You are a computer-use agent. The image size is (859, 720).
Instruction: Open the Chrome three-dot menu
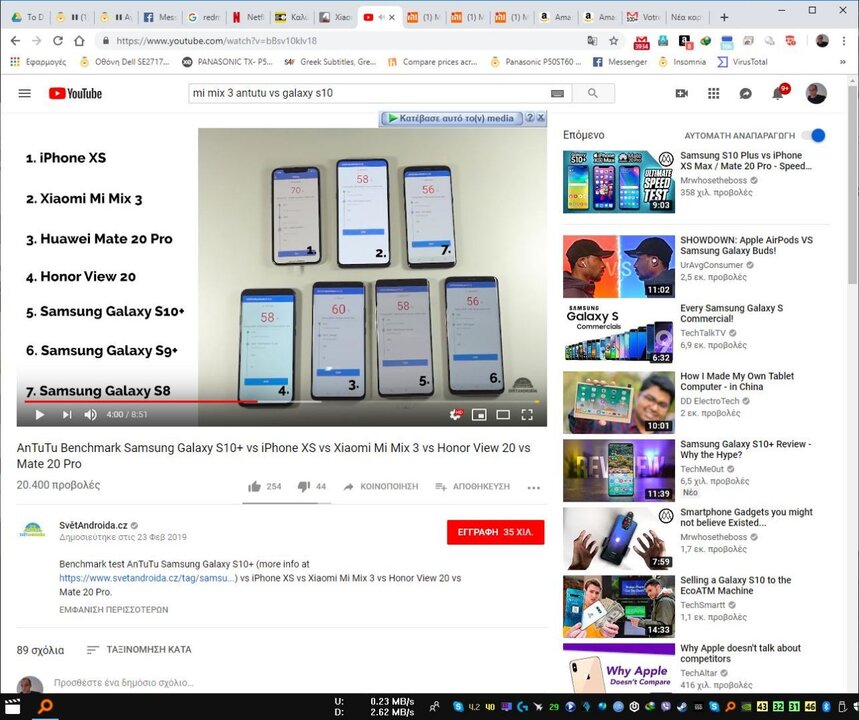(844, 41)
